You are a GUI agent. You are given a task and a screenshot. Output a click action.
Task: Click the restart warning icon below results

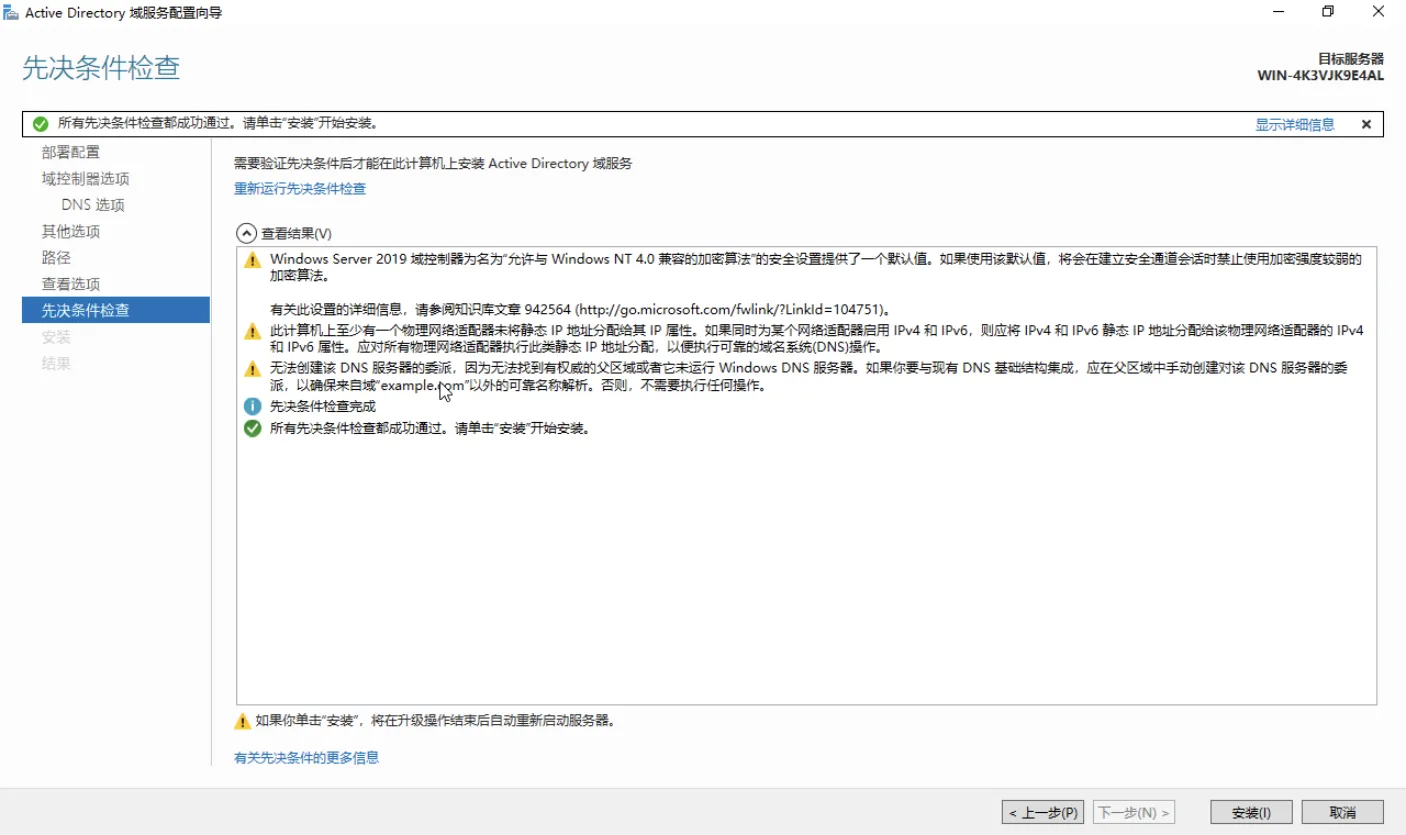[242, 721]
